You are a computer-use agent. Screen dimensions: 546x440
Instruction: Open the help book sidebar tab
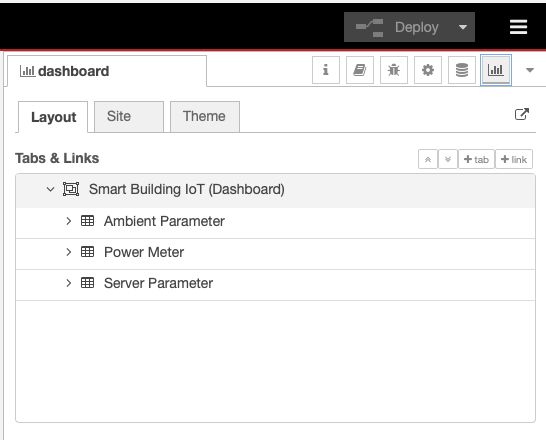click(x=360, y=70)
